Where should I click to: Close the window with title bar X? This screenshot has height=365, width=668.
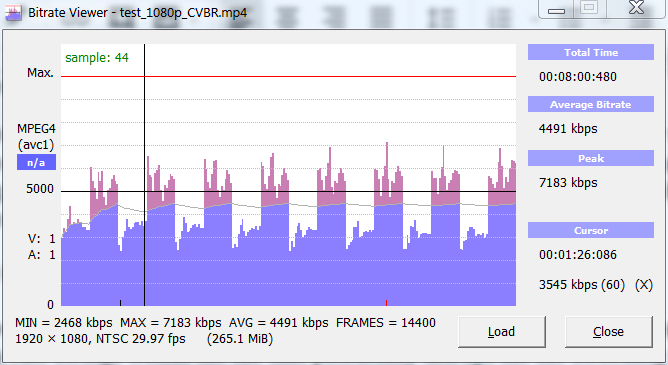[636, 8]
